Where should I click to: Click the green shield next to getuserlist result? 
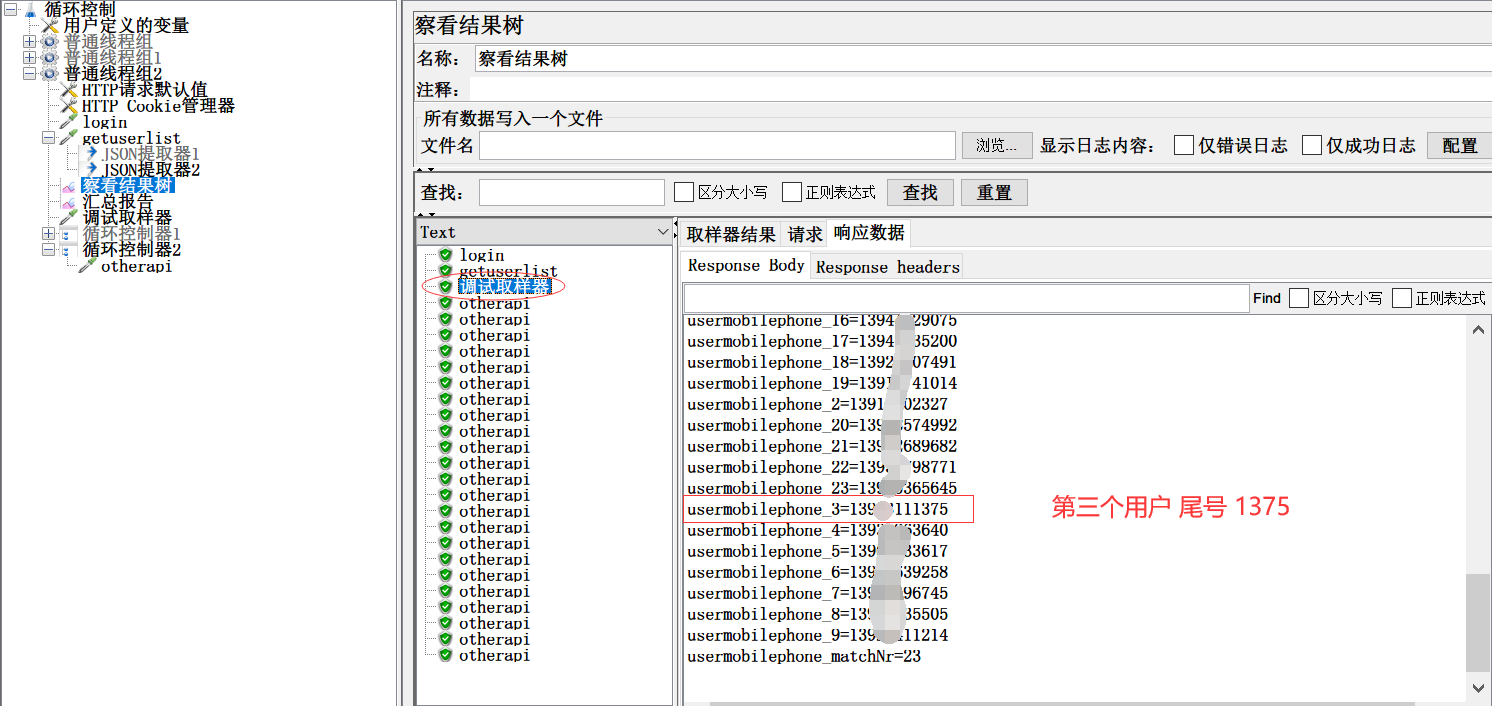[445, 271]
